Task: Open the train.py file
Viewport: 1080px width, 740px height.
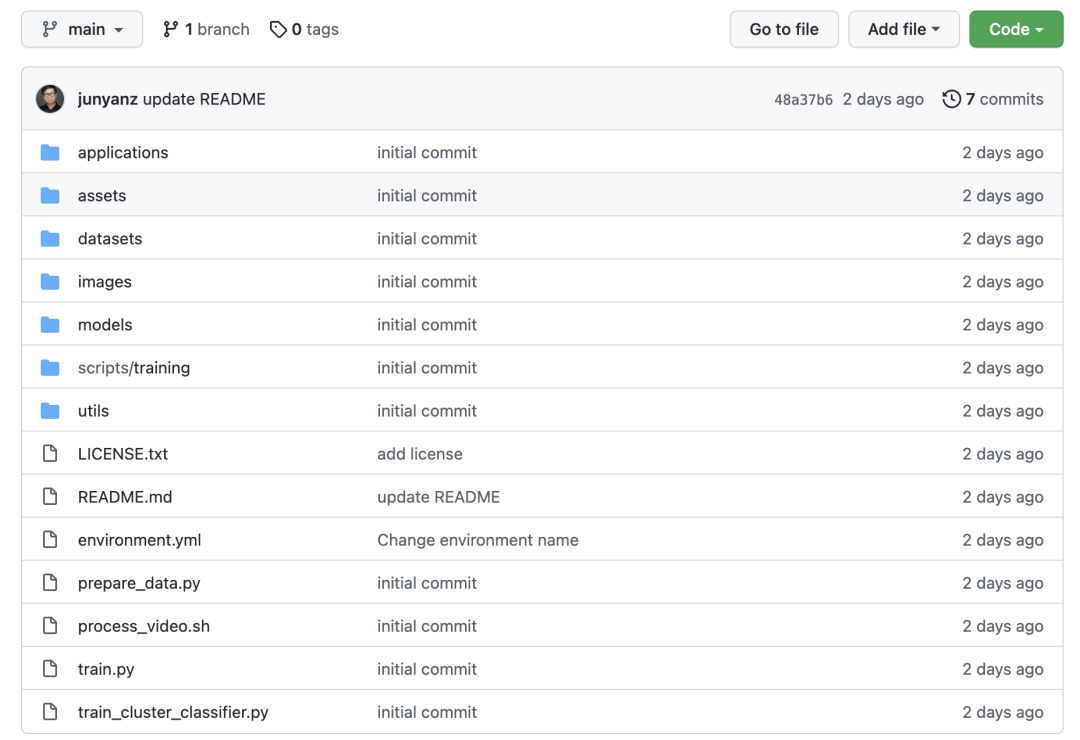Action: click(x=106, y=669)
